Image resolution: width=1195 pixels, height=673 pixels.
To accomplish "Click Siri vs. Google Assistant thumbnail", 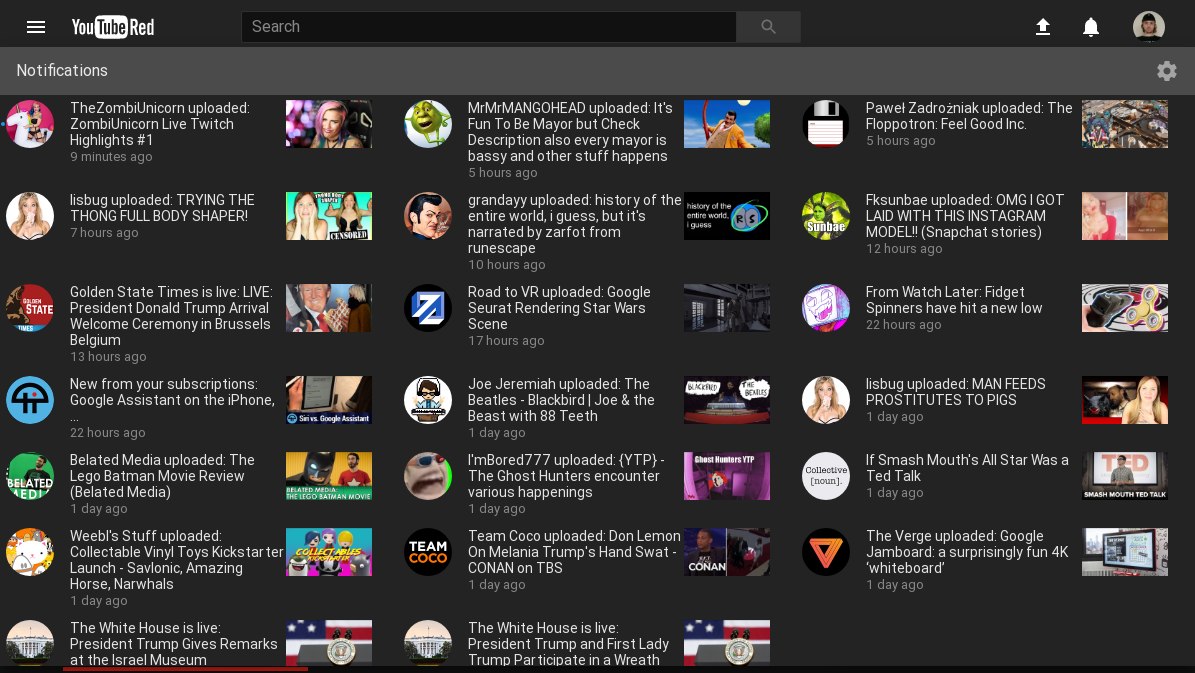I will point(328,399).
